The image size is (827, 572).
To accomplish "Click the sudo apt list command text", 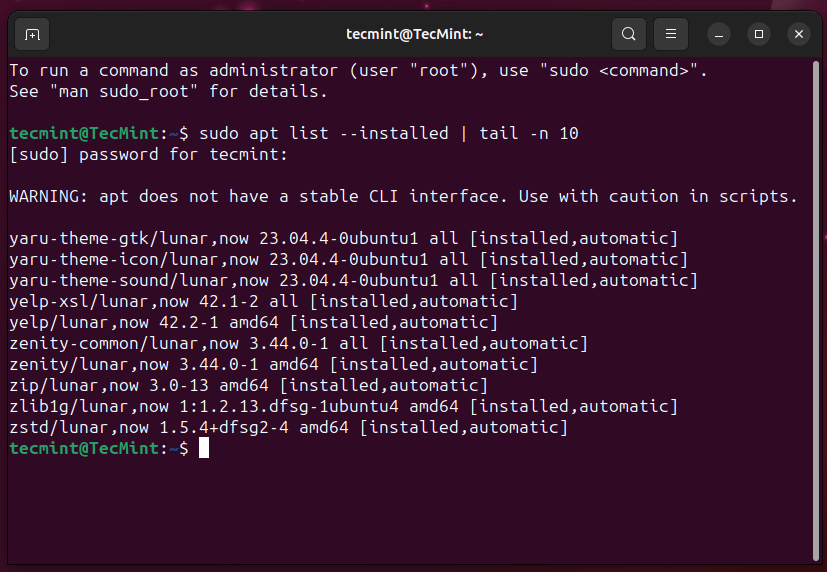I will (x=389, y=133).
